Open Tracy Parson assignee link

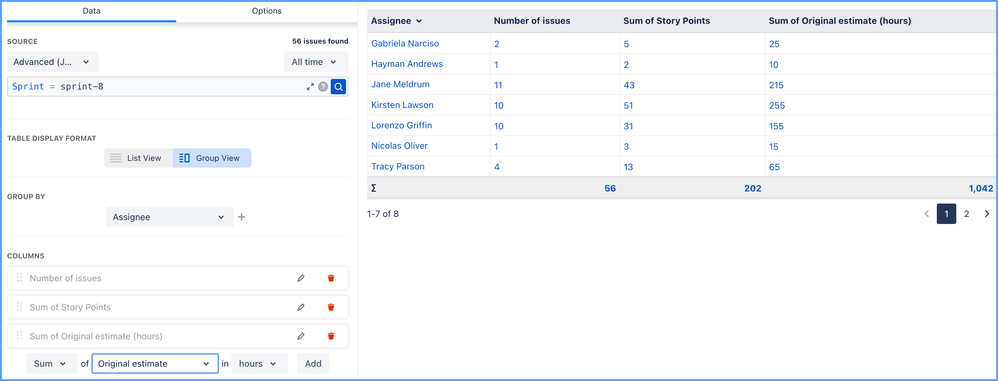[398, 167]
